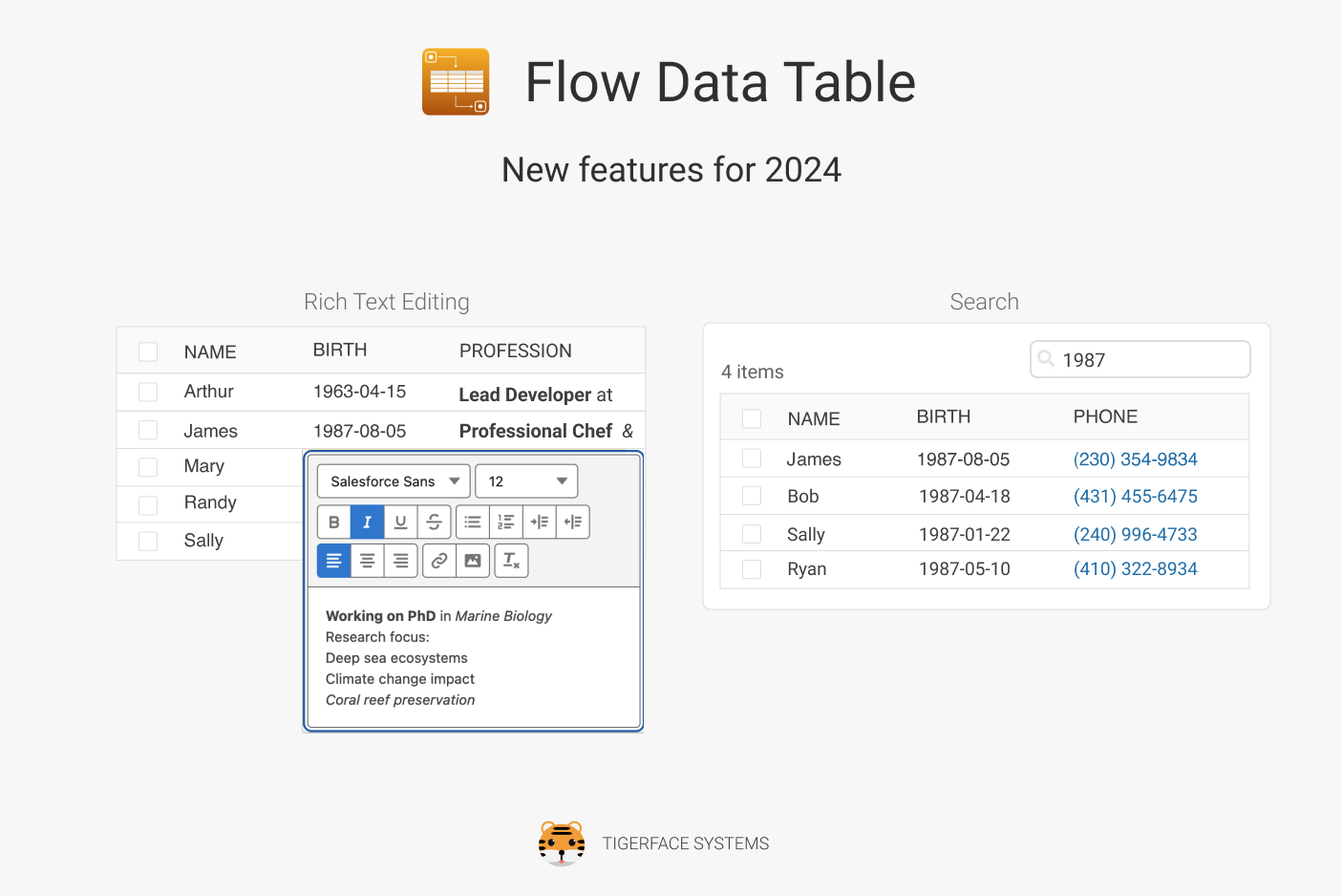
Task: Click the PROFESSION column header
Action: point(515,351)
